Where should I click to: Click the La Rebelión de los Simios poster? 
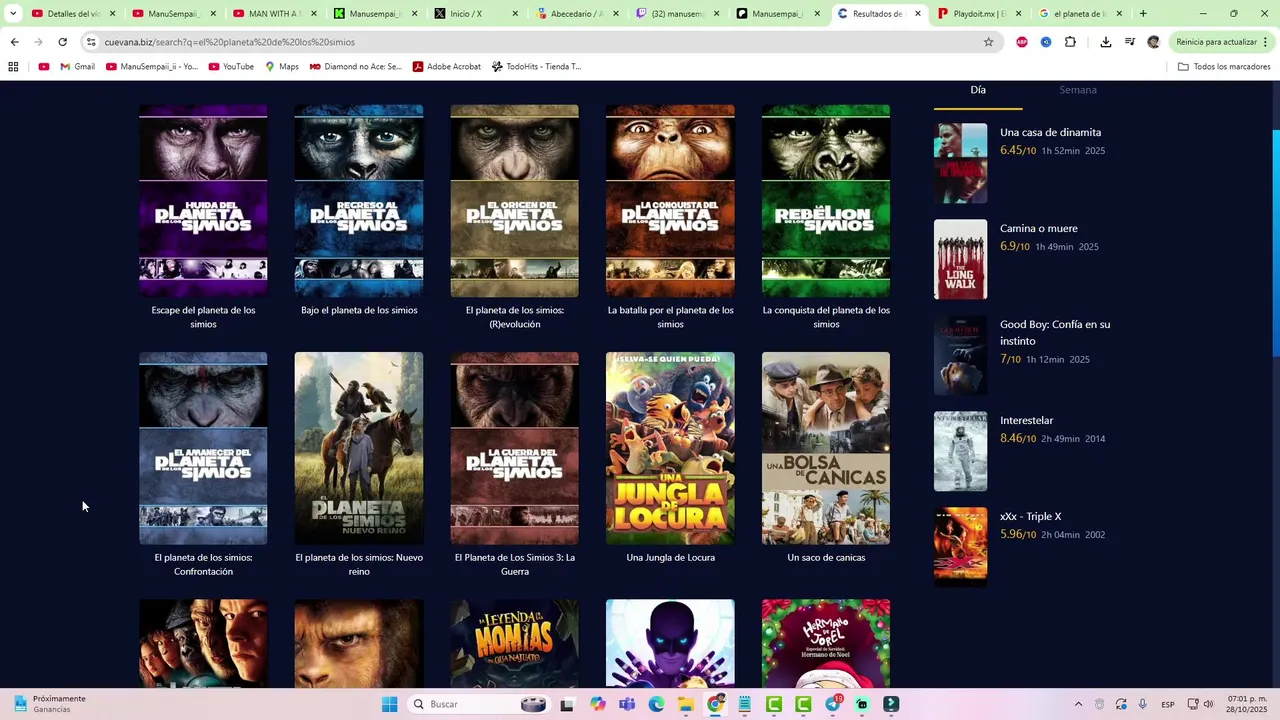(826, 200)
